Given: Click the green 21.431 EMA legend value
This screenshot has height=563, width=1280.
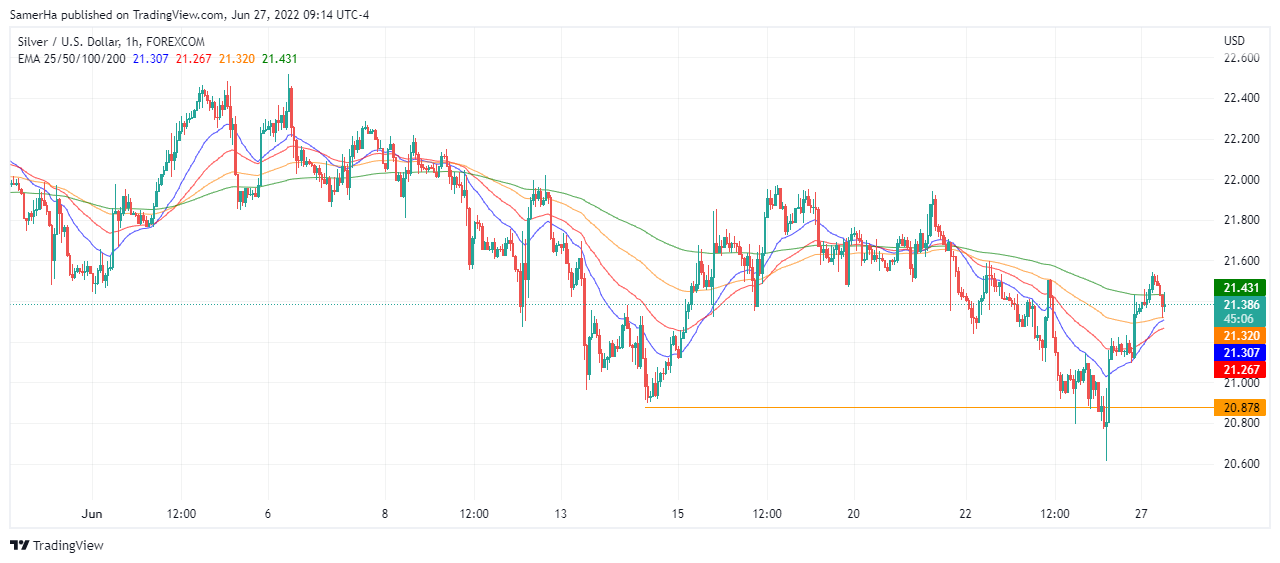Looking at the screenshot, I should tap(279, 58).
